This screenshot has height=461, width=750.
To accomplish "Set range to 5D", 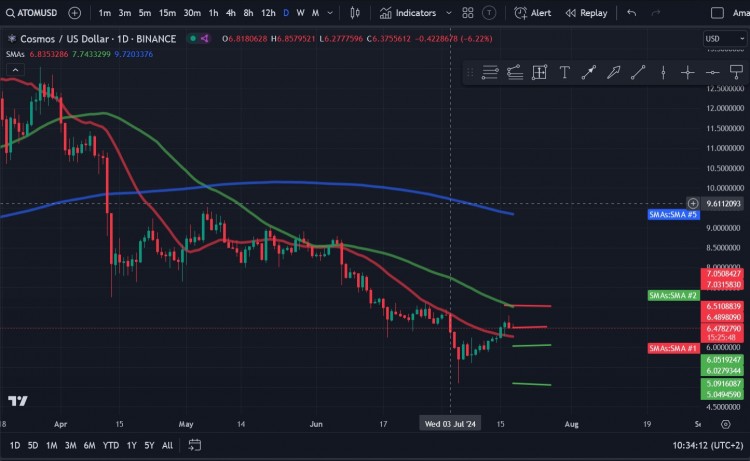I will 33,445.
